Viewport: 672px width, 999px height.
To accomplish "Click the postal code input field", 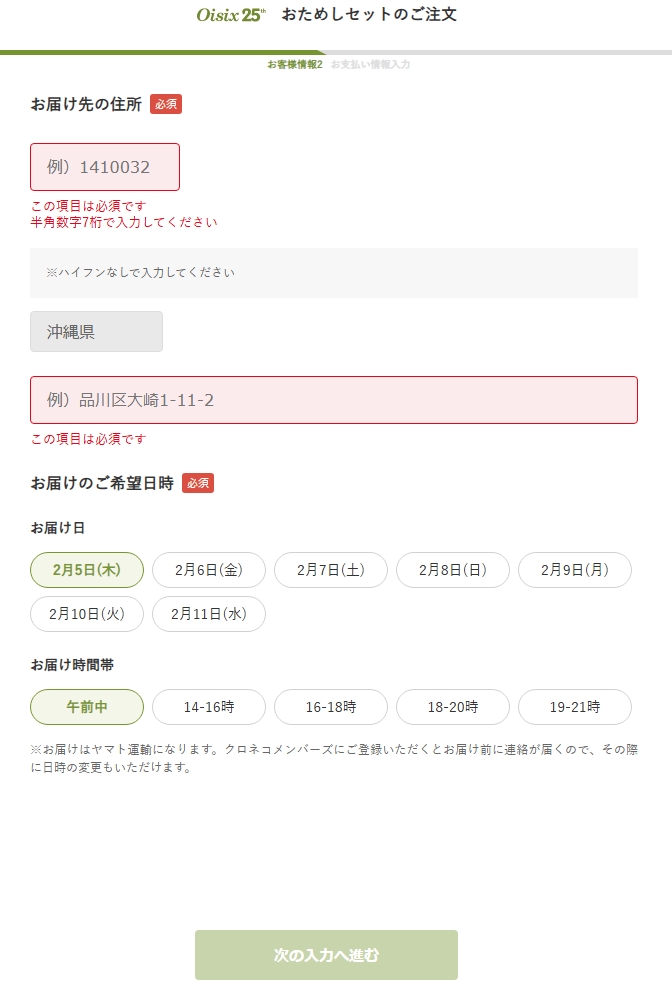I will tap(105, 167).
